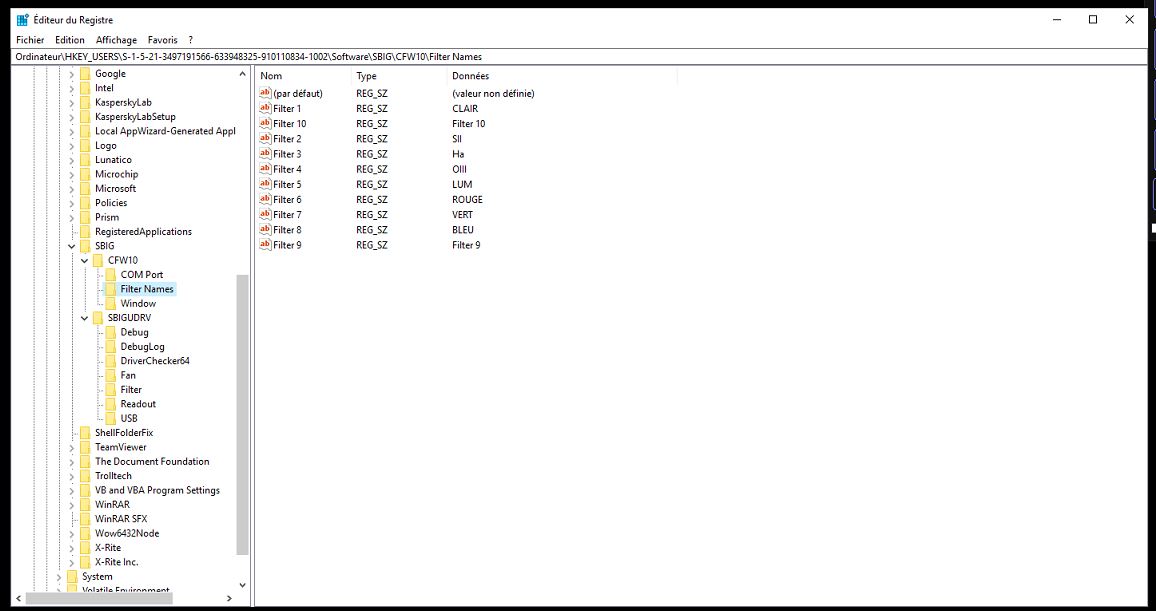Click the tree pane vertical scrollbar thumb

coord(242,415)
